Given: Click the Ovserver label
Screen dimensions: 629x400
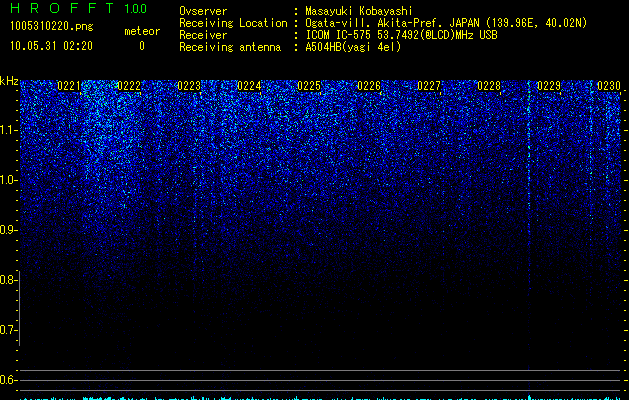Looking at the screenshot, I should (203, 11).
